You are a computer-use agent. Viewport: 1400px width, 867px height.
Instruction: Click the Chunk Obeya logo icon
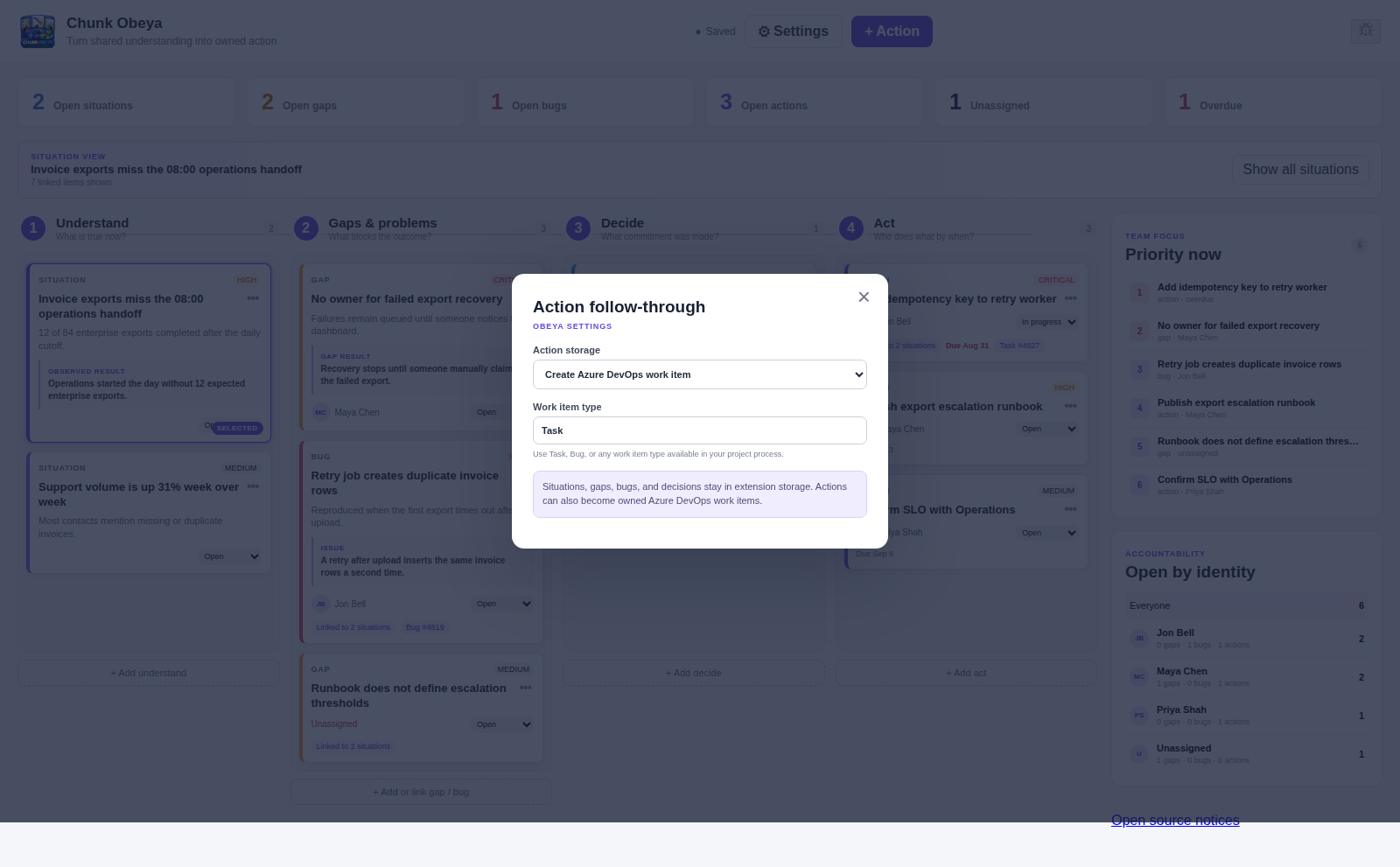pyautogui.click(x=38, y=31)
